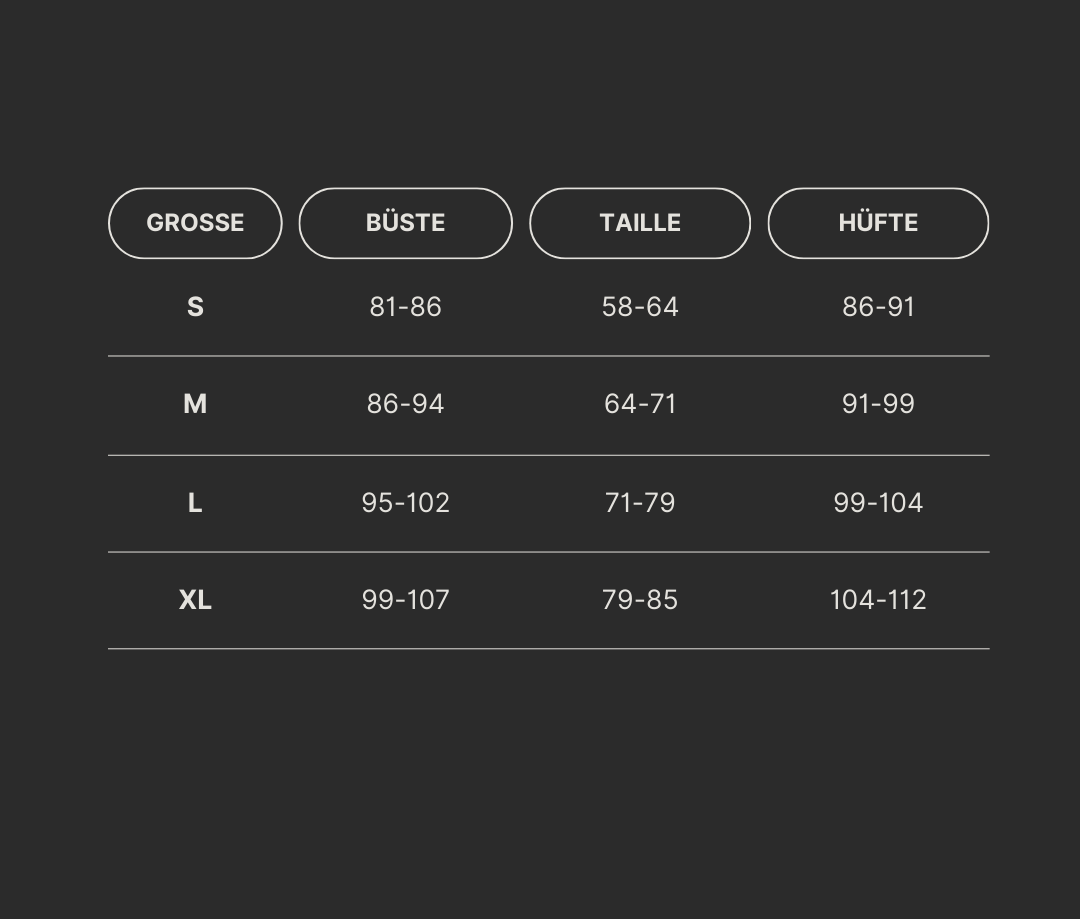Viewport: 1080px width, 919px height.
Task: Click waist range 64-71
Action: (x=640, y=404)
